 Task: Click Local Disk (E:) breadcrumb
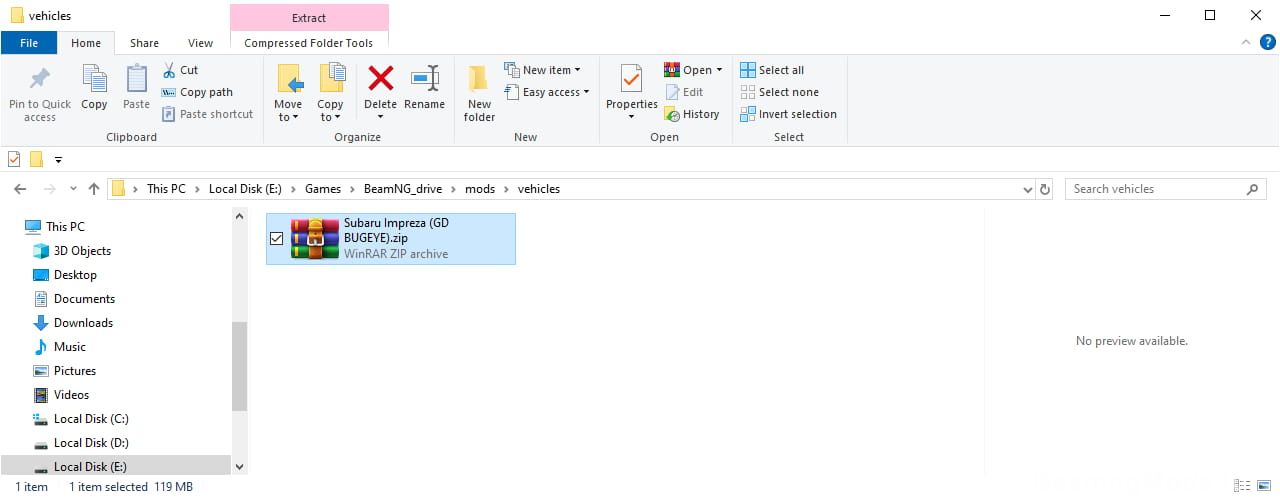coord(245,189)
